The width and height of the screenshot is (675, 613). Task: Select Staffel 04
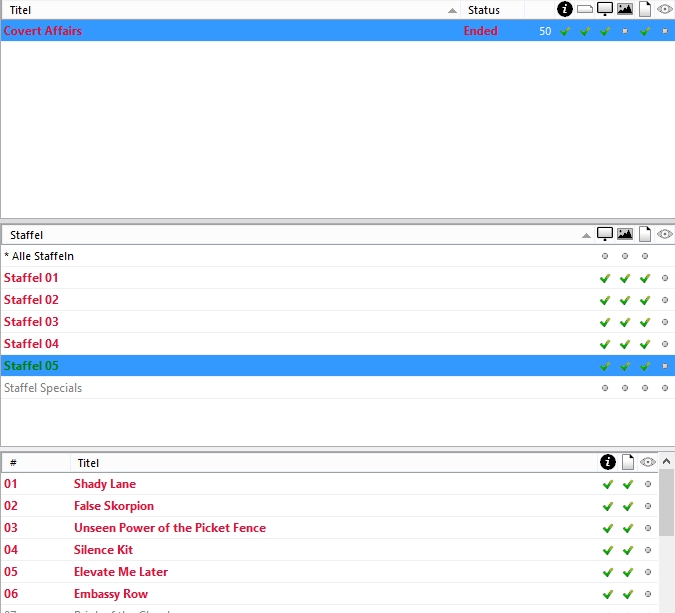338,344
